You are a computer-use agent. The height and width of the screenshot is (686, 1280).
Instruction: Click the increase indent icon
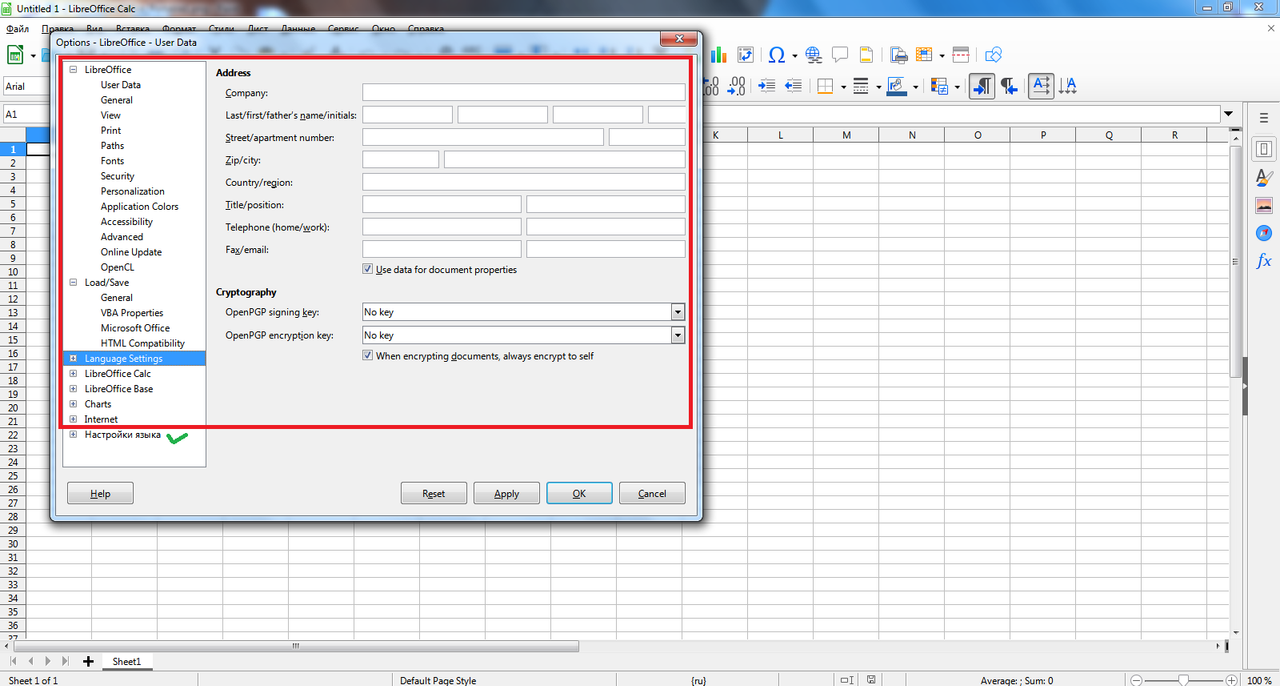(x=768, y=87)
